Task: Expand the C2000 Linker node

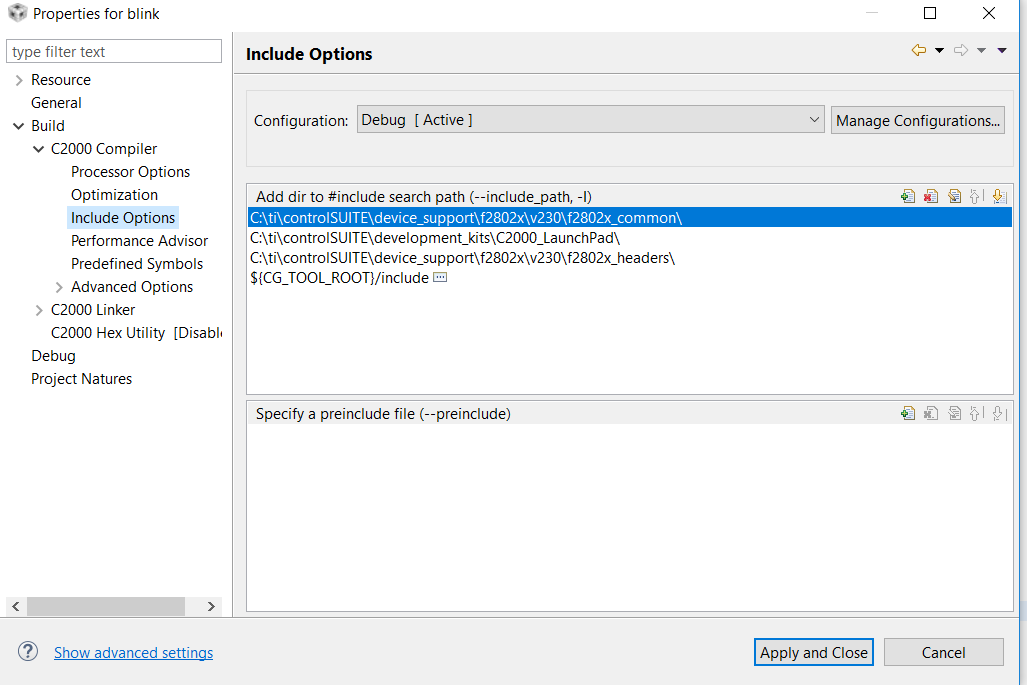Action: [x=39, y=310]
